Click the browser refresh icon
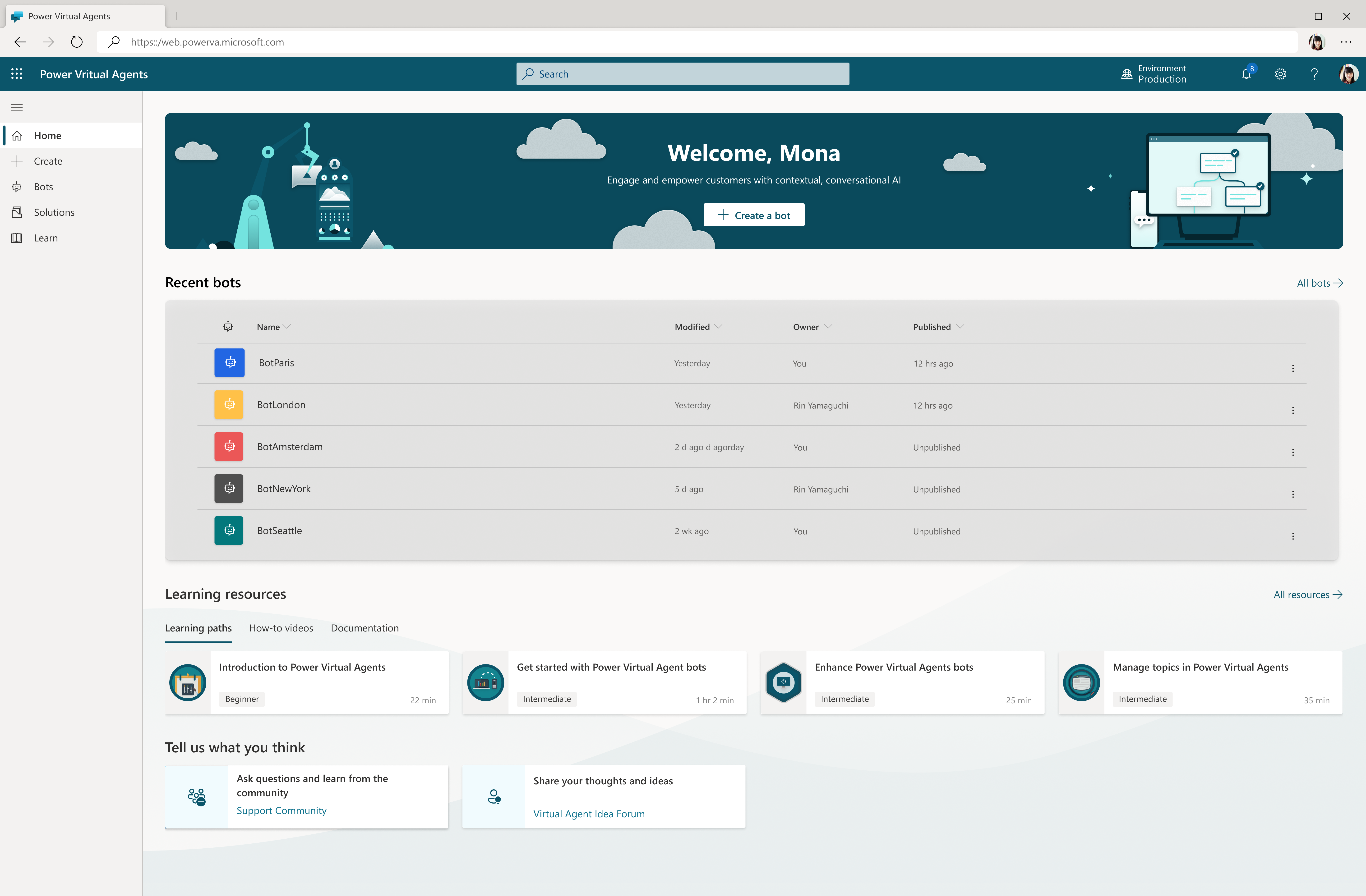Screen dimensions: 1366x896 pyautogui.click(x=76, y=42)
